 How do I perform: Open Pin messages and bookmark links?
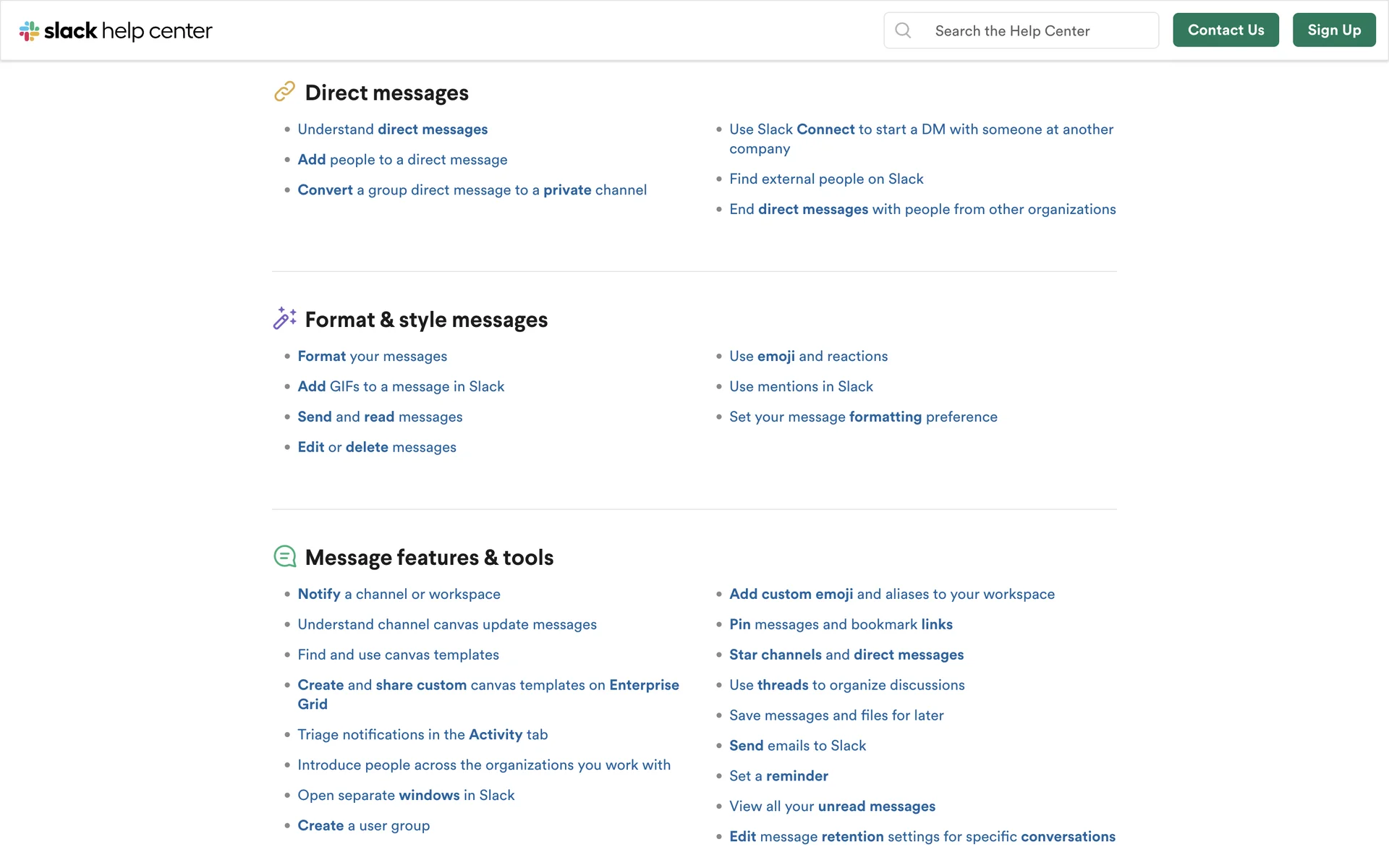point(840,625)
